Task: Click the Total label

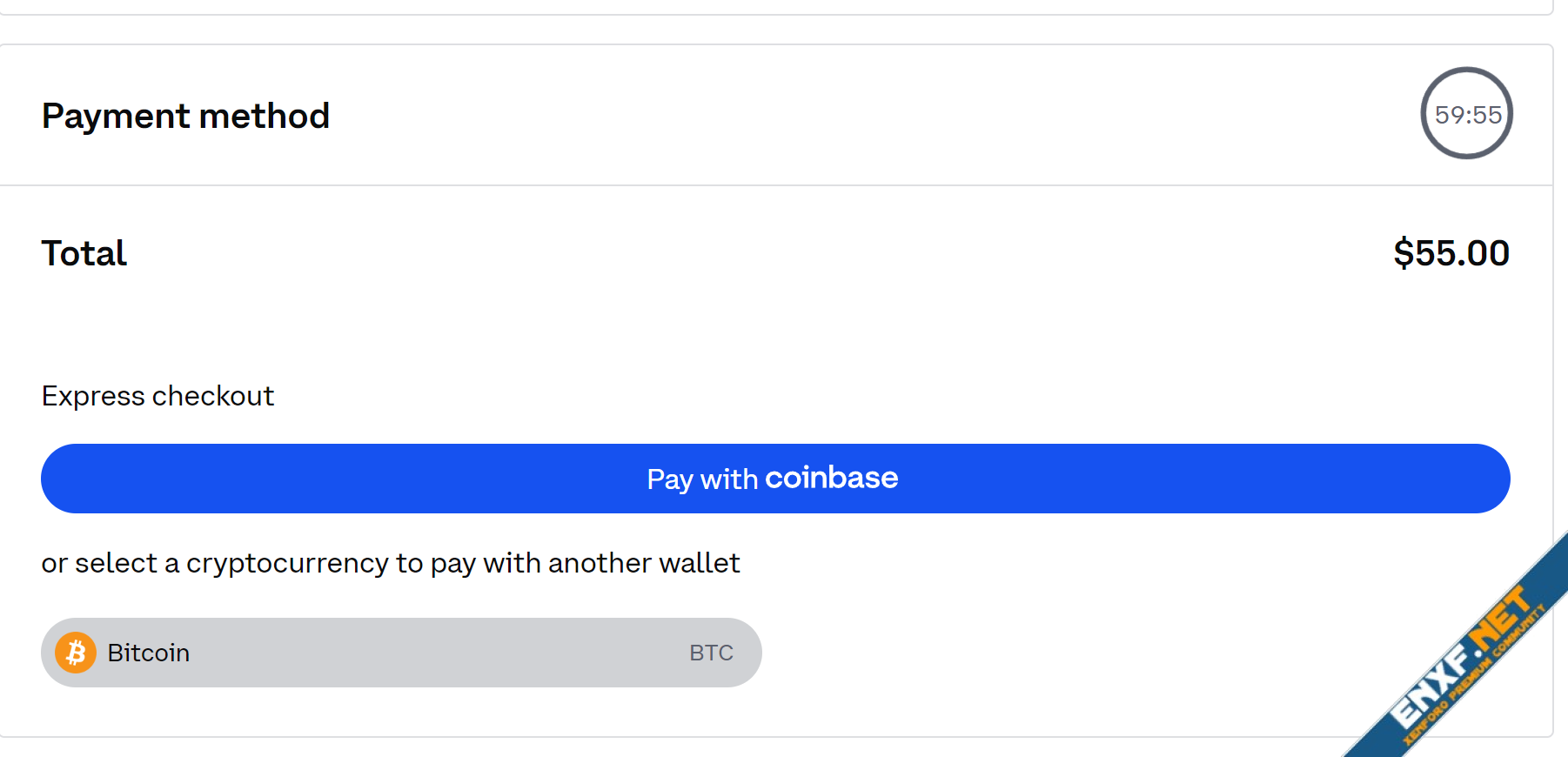Action: click(84, 253)
